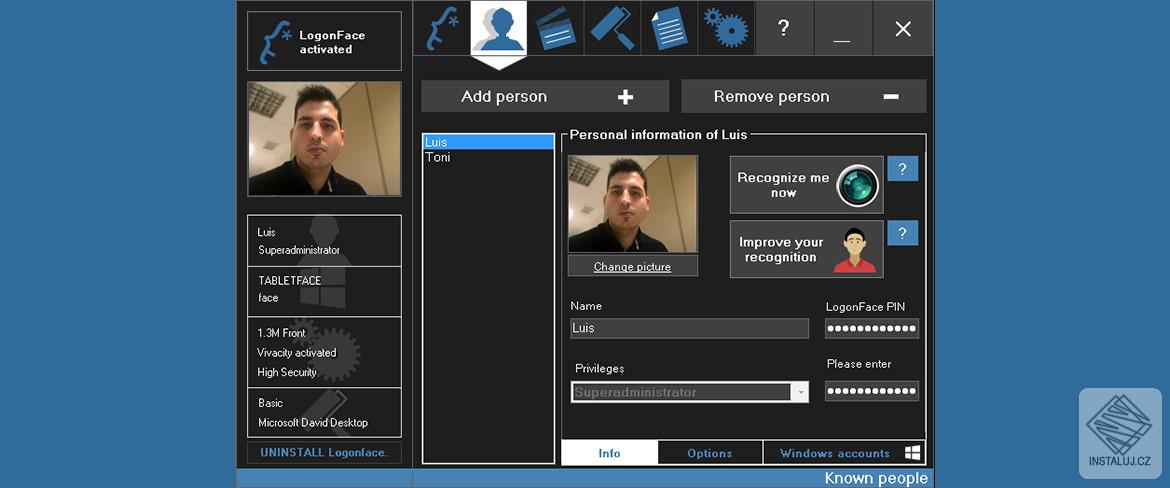
Task: Select Toni in the people list
Action: tap(488, 157)
